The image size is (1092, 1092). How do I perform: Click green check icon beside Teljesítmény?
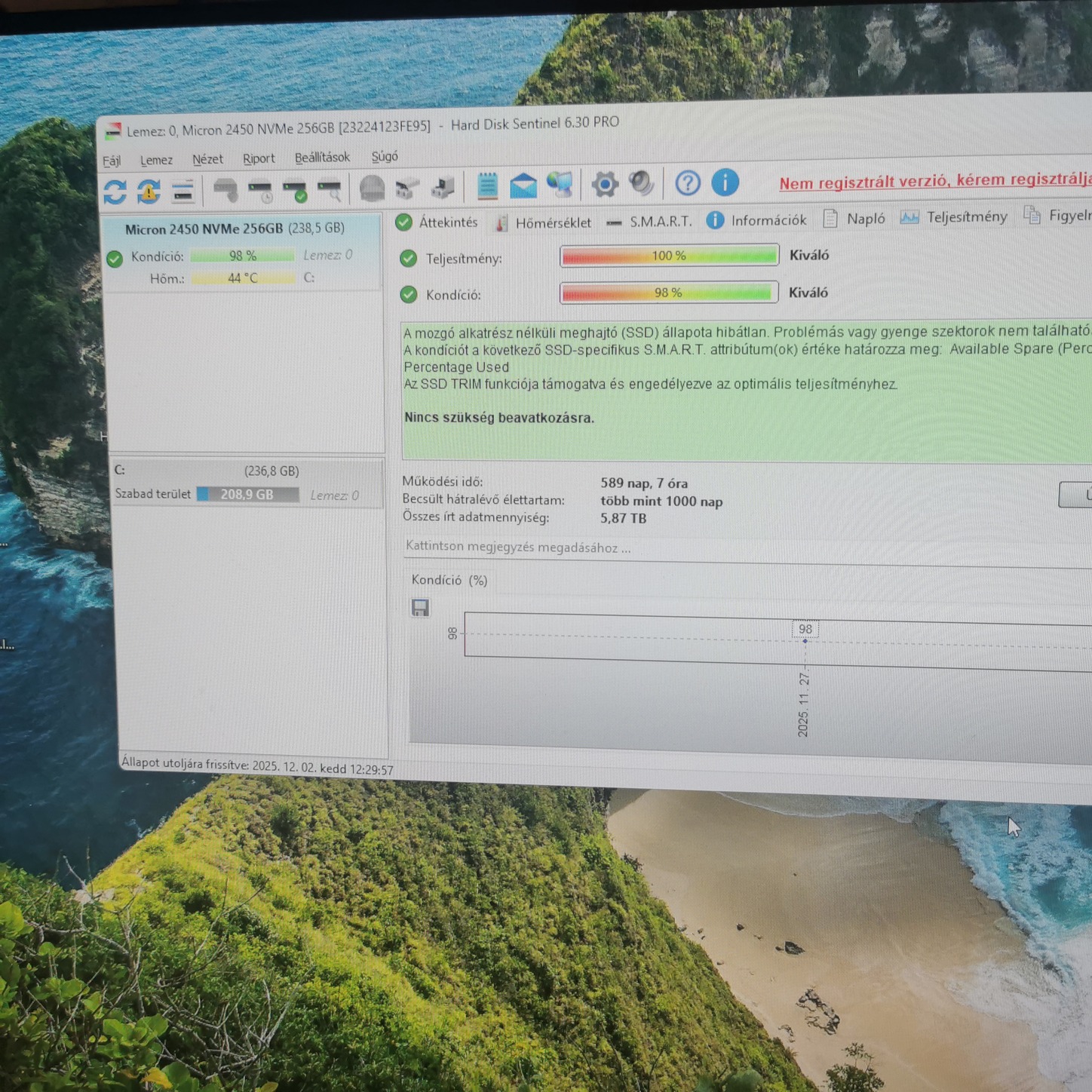pyautogui.click(x=408, y=259)
